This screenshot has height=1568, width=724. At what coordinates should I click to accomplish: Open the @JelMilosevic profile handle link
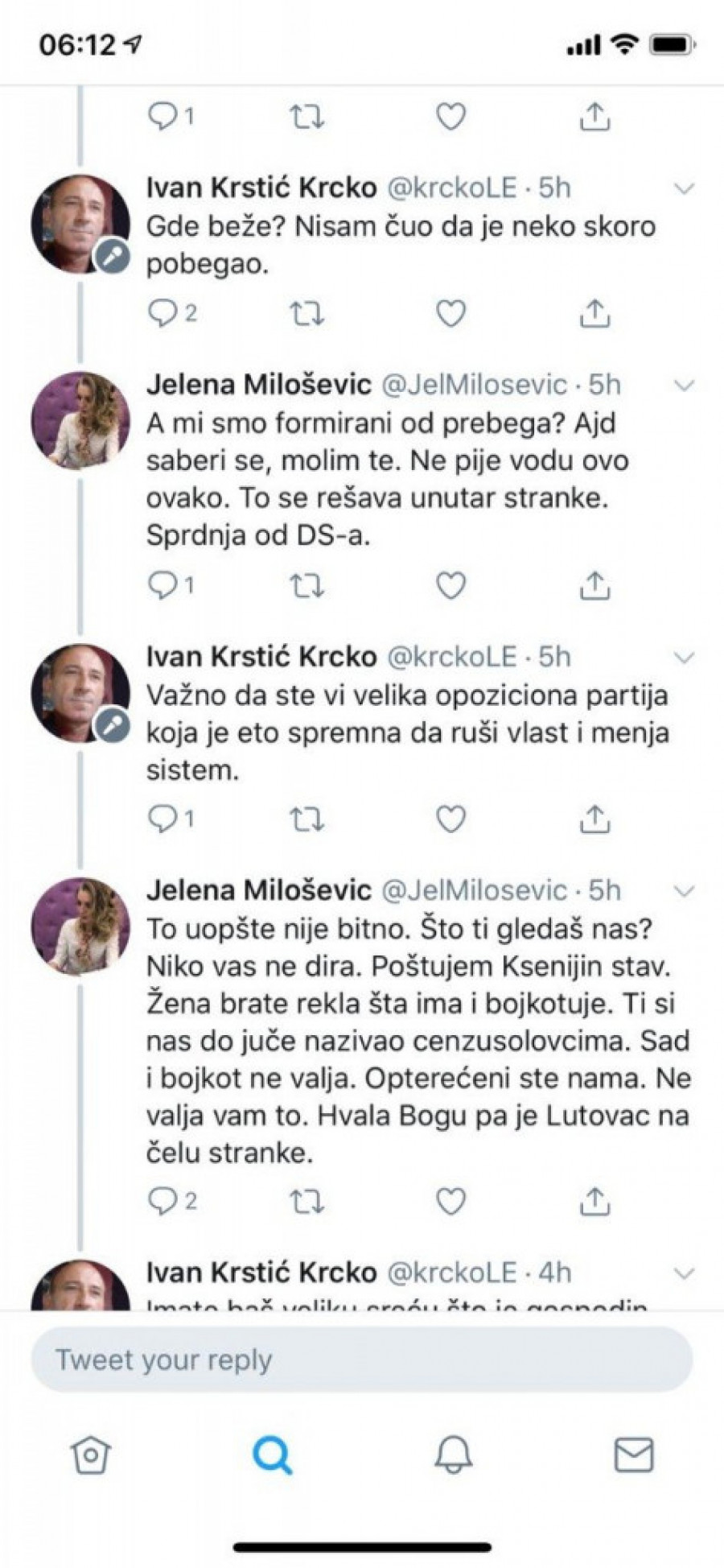[x=473, y=385]
